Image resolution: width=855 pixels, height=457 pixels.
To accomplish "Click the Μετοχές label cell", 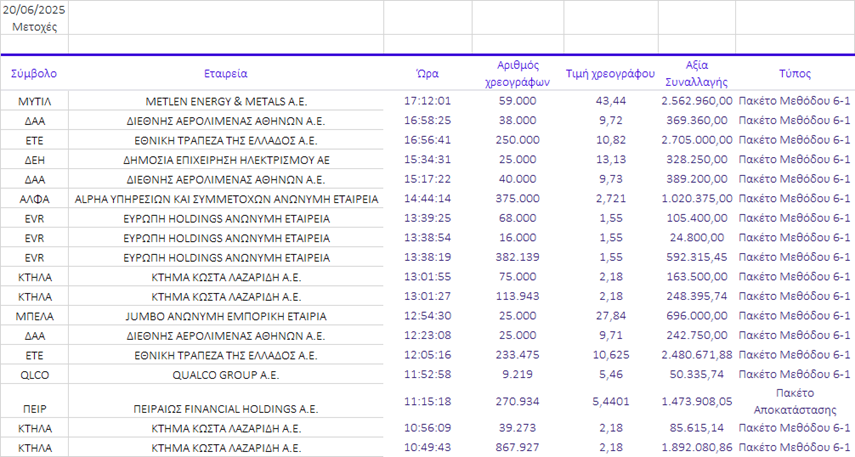I will [x=34, y=27].
